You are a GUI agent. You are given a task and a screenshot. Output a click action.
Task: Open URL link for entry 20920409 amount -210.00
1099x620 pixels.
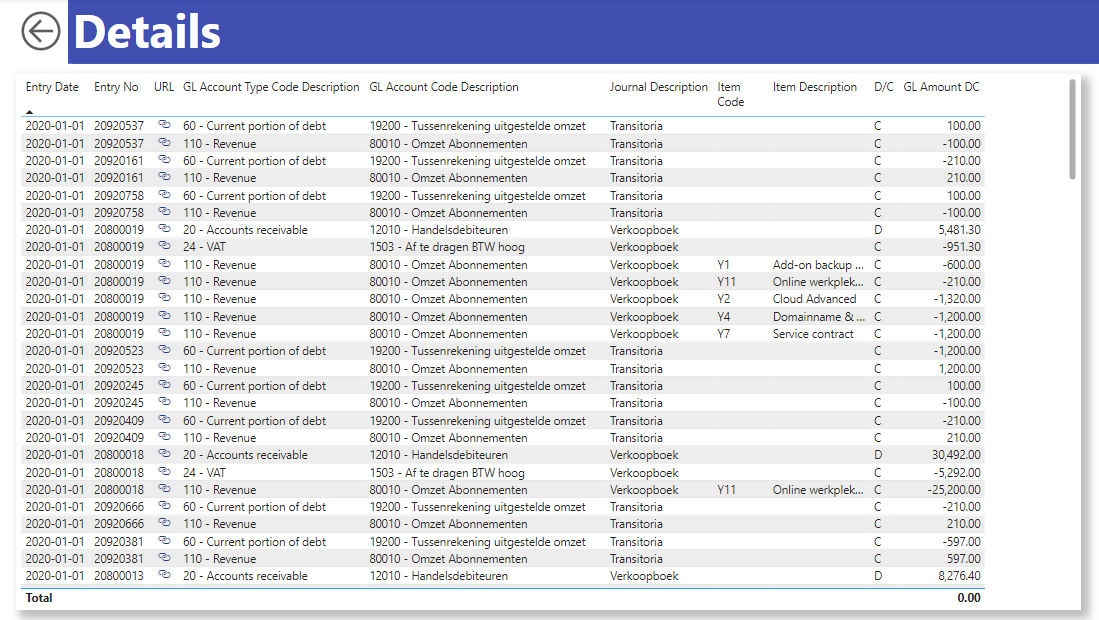point(164,419)
